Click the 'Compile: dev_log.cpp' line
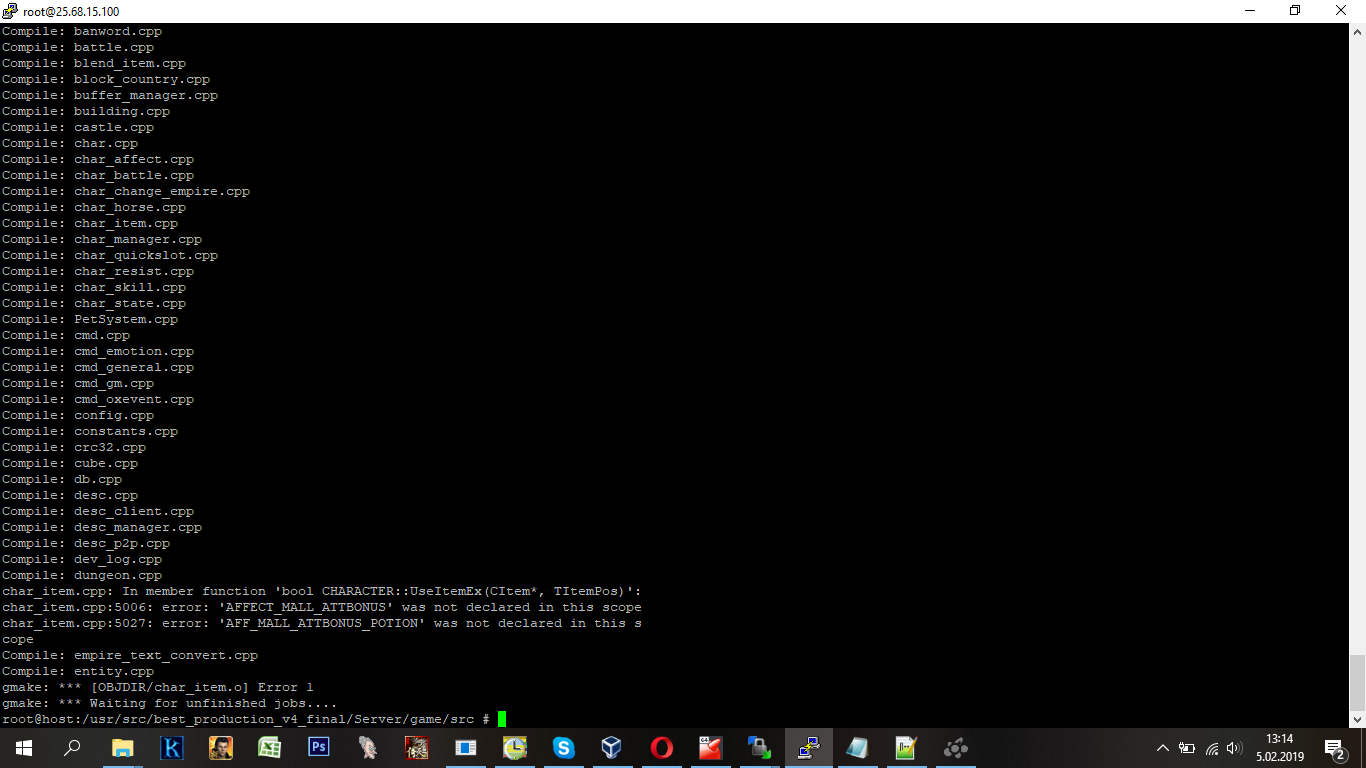This screenshot has height=768, width=1366. (82, 559)
